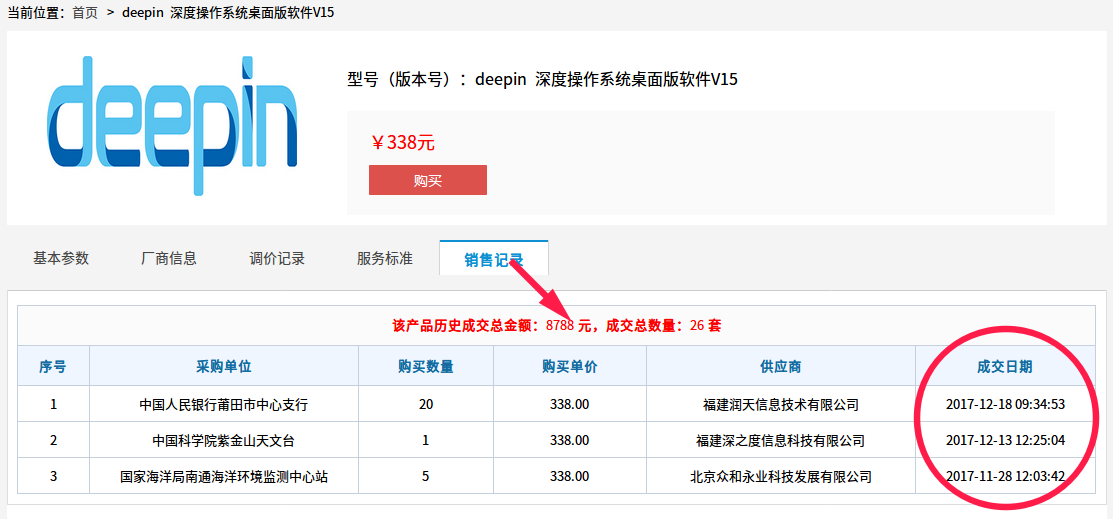Click purchase quantity 1 in row 2
1113x519 pixels.
(x=426, y=440)
